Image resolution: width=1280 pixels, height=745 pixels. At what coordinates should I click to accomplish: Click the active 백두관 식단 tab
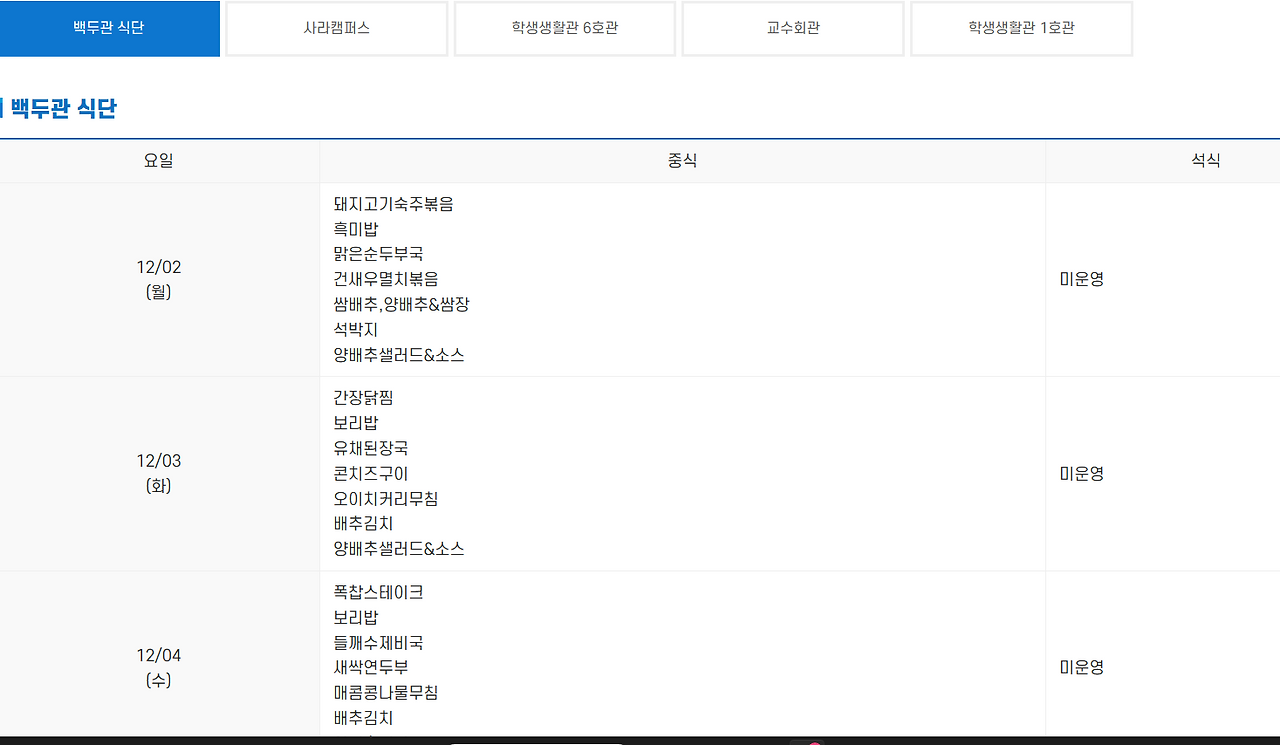click(109, 28)
